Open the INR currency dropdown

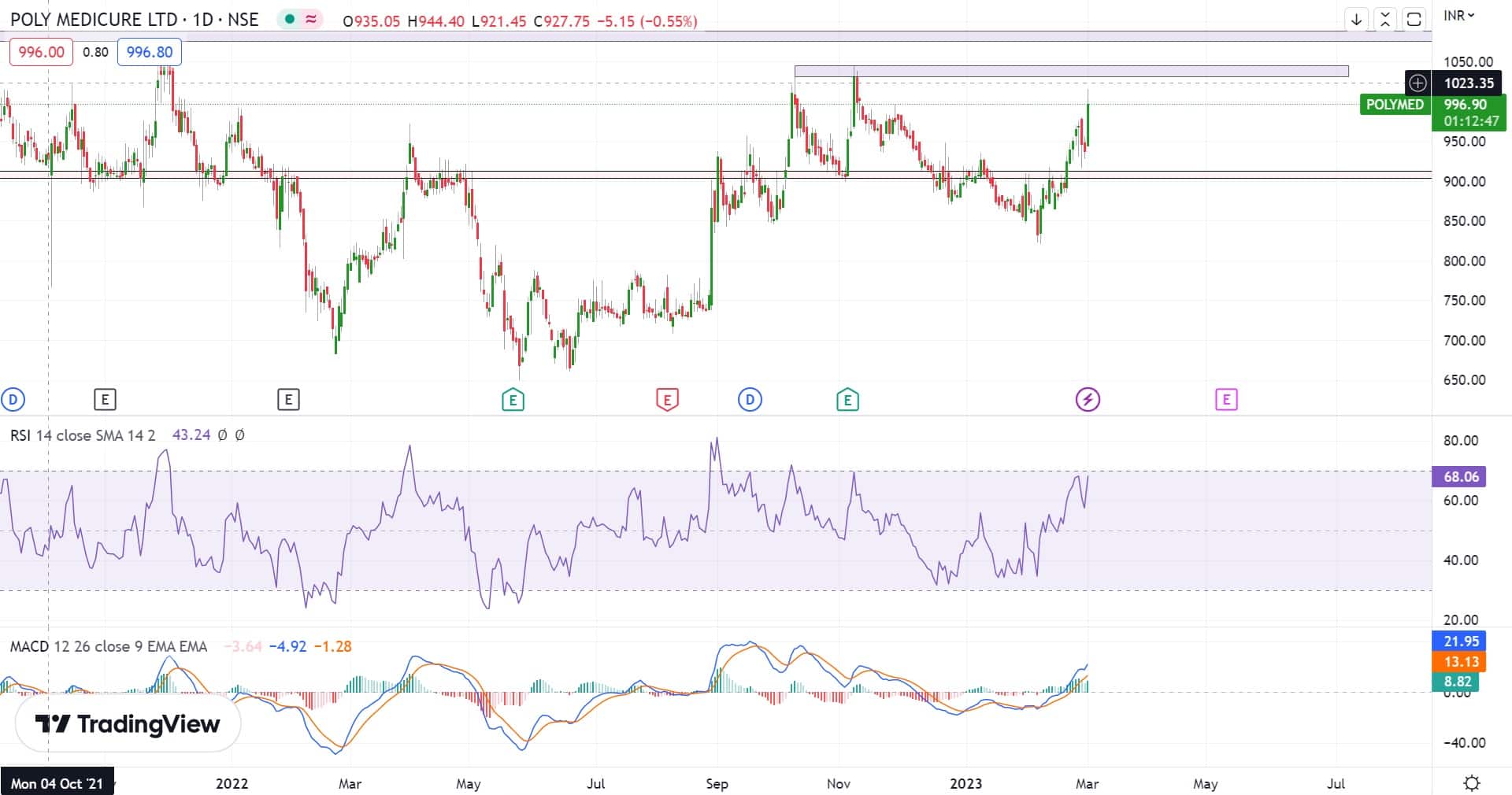[x=1459, y=16]
